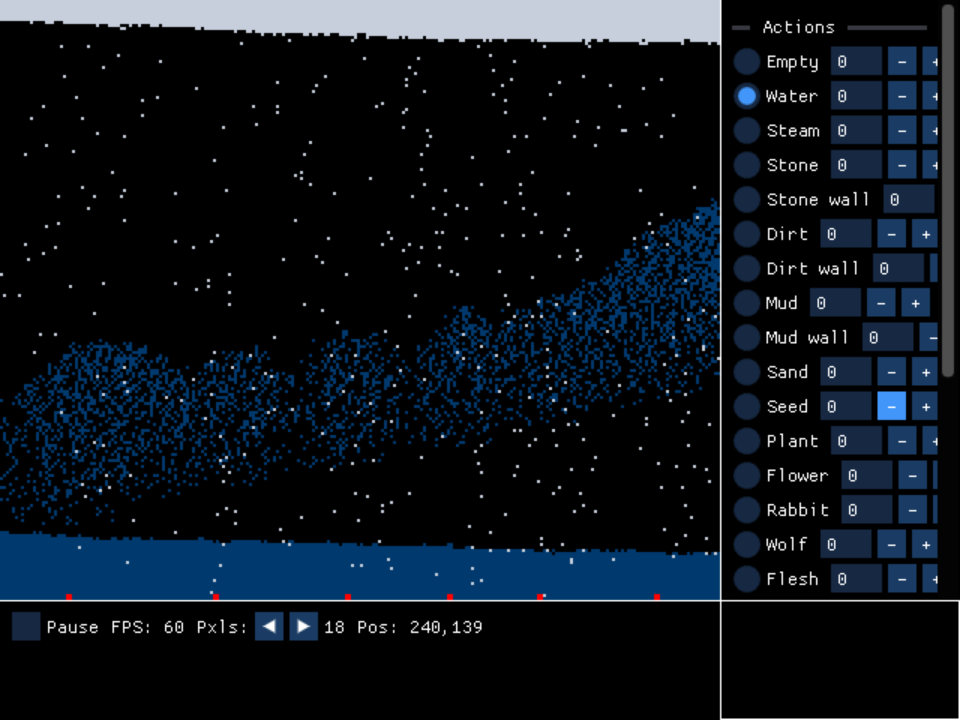Decrease the Rabbit count
Screen dimensions: 960x720
point(912,510)
